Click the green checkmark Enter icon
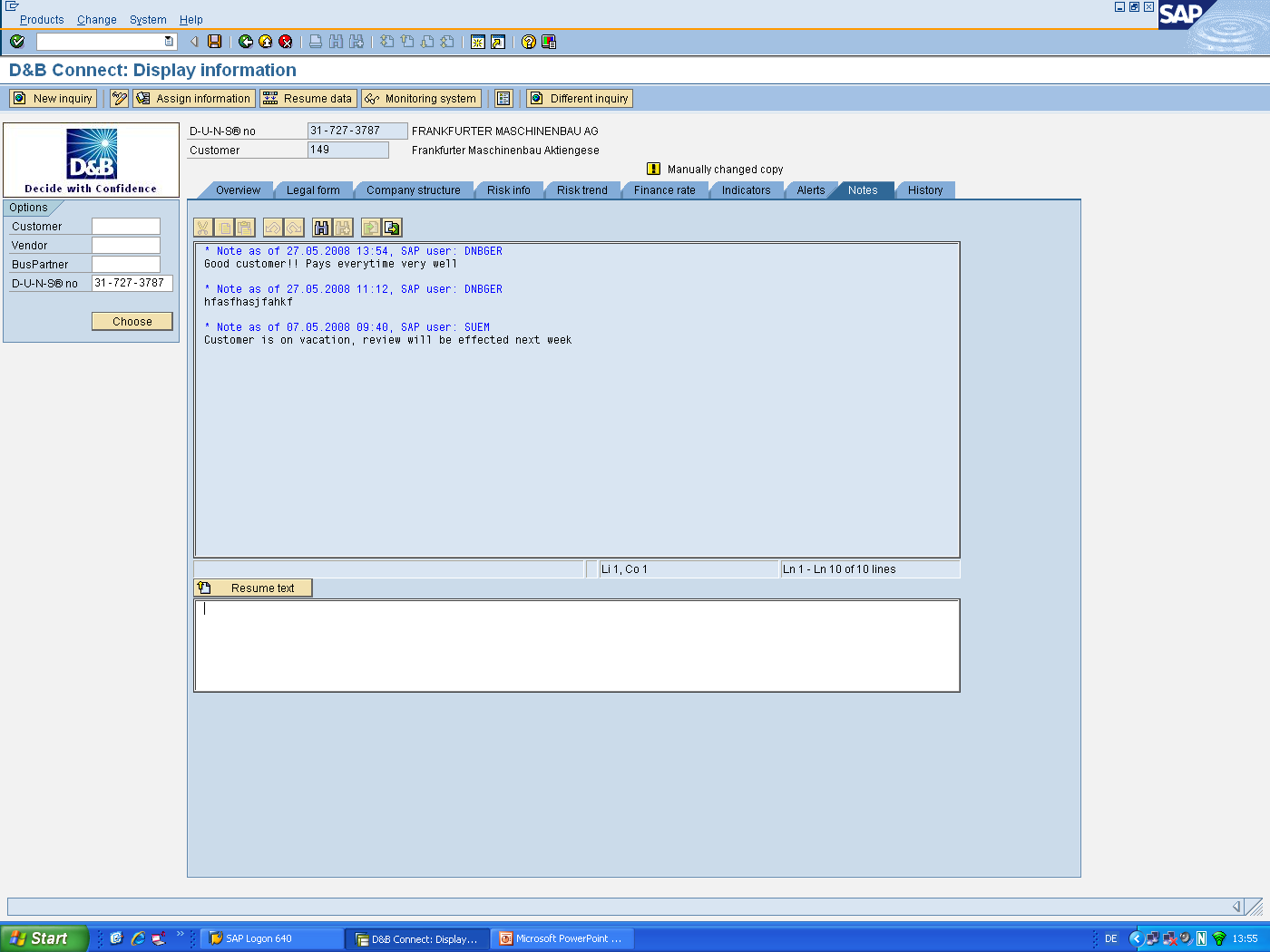The image size is (1270, 952). pyautogui.click(x=17, y=42)
